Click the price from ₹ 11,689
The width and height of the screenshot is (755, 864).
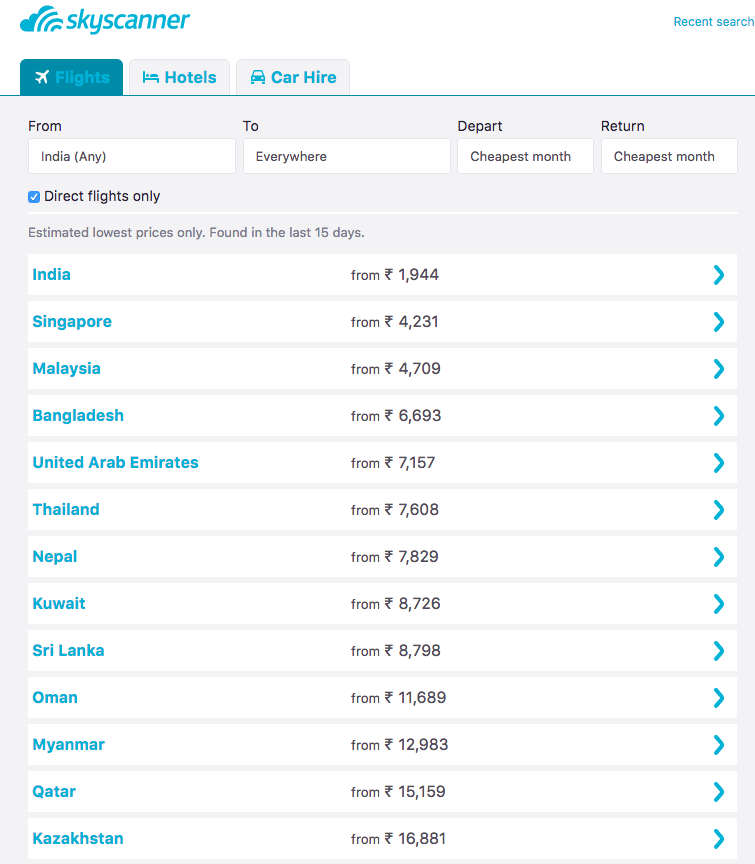pyautogui.click(x=399, y=698)
